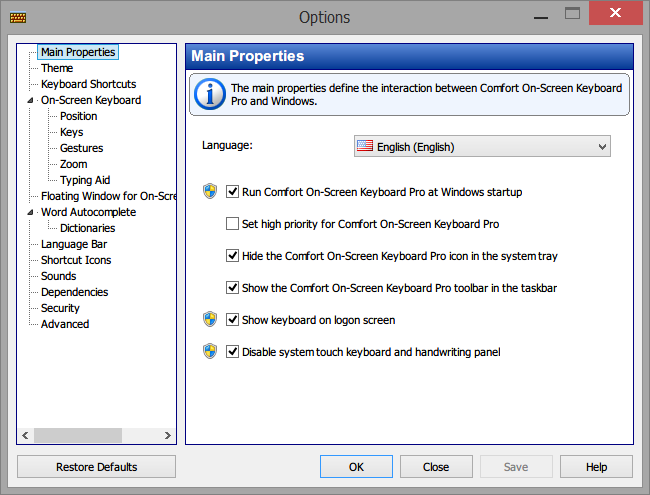Click the shield icon beside Windows startup option
Screen dimensions: 650x495
(210, 192)
